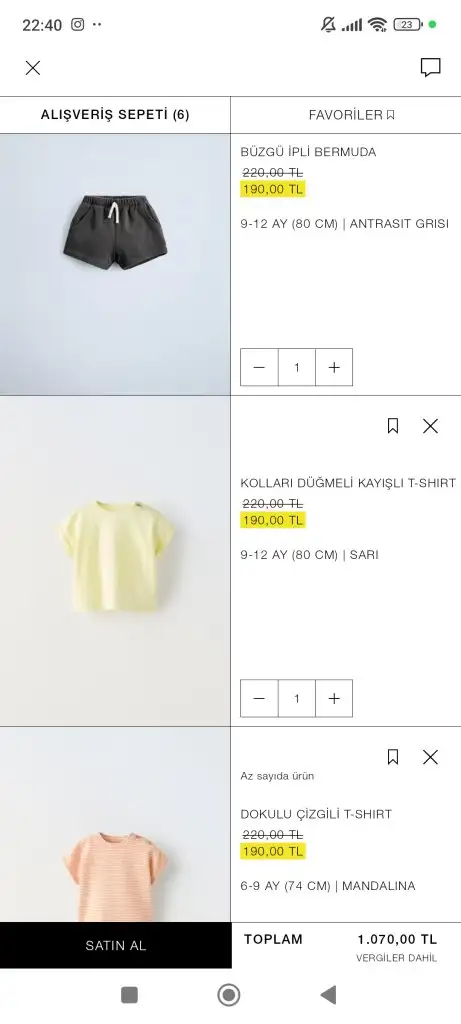The width and height of the screenshot is (461, 1024).
Task: Save Dokulu Çizgili T-shirt to favorites
Action: (392, 757)
